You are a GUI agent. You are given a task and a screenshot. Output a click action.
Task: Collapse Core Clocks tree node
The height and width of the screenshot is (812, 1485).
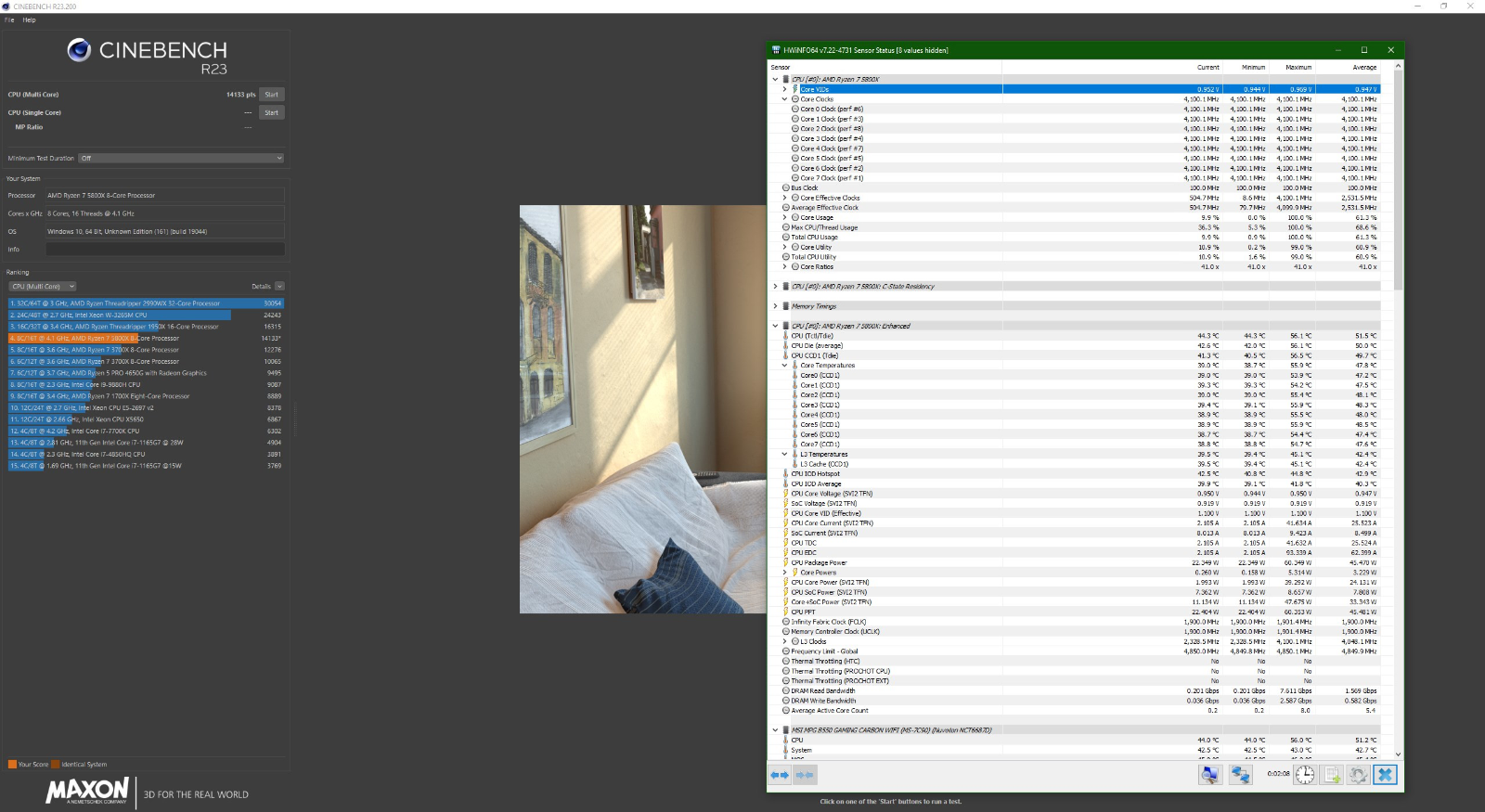(784, 99)
